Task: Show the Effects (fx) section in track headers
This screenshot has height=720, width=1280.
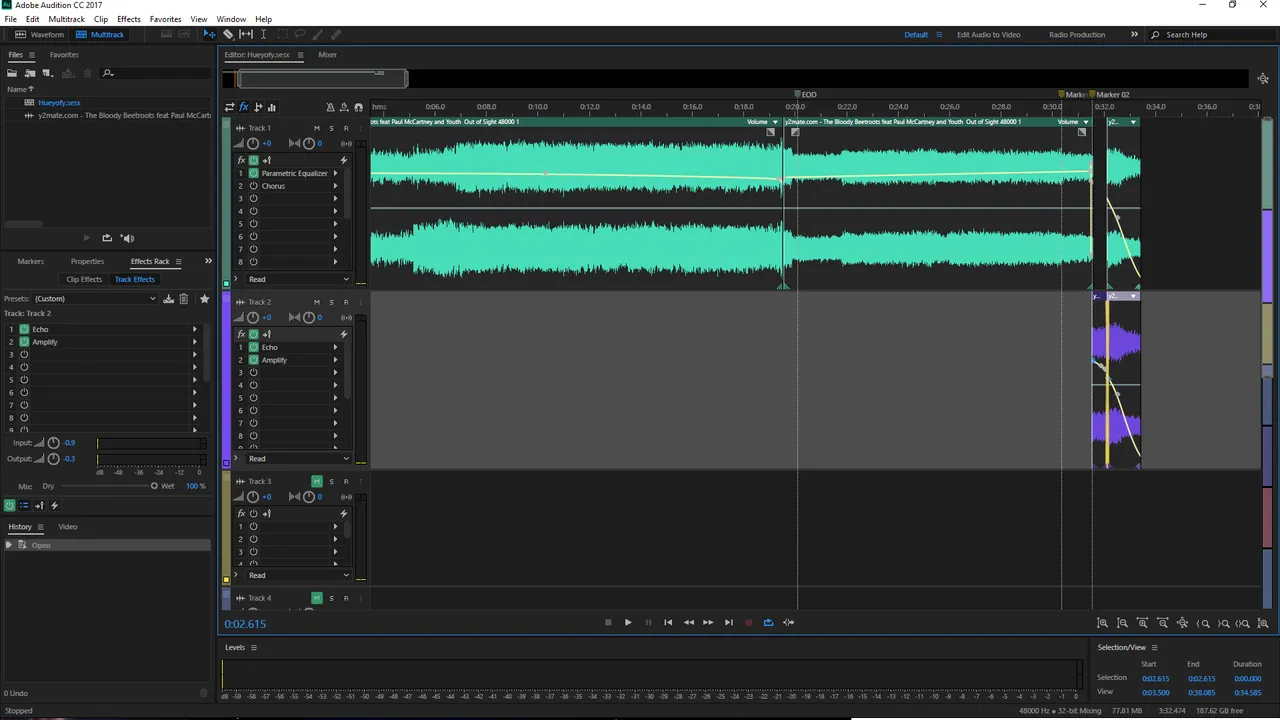Action: pyautogui.click(x=243, y=107)
